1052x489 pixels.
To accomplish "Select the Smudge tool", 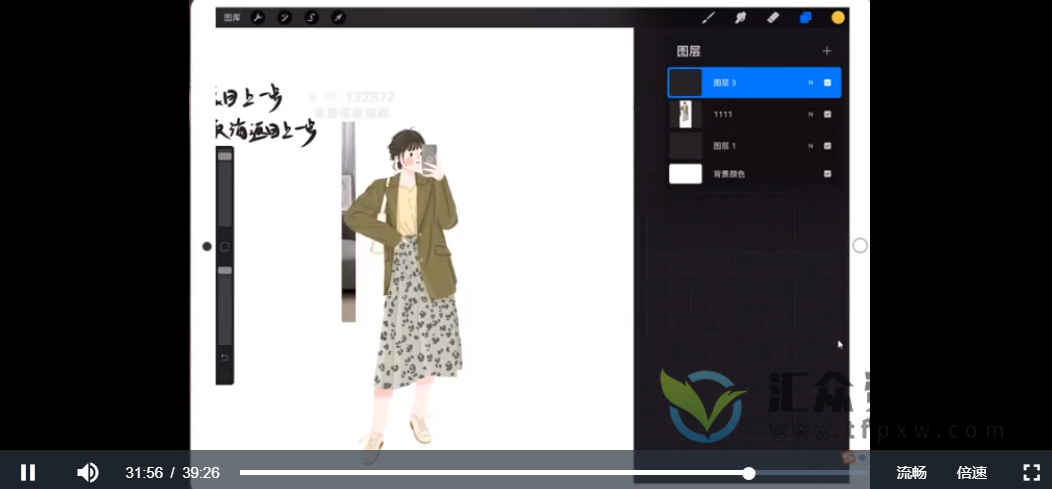I will pos(741,18).
